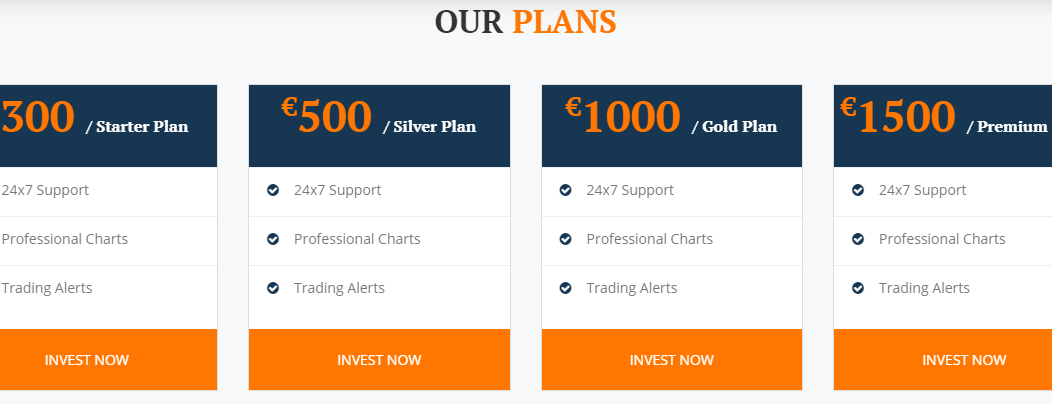The image size is (1052, 404).
Task: Click the OUR PLANS heading
Action: coord(525,21)
